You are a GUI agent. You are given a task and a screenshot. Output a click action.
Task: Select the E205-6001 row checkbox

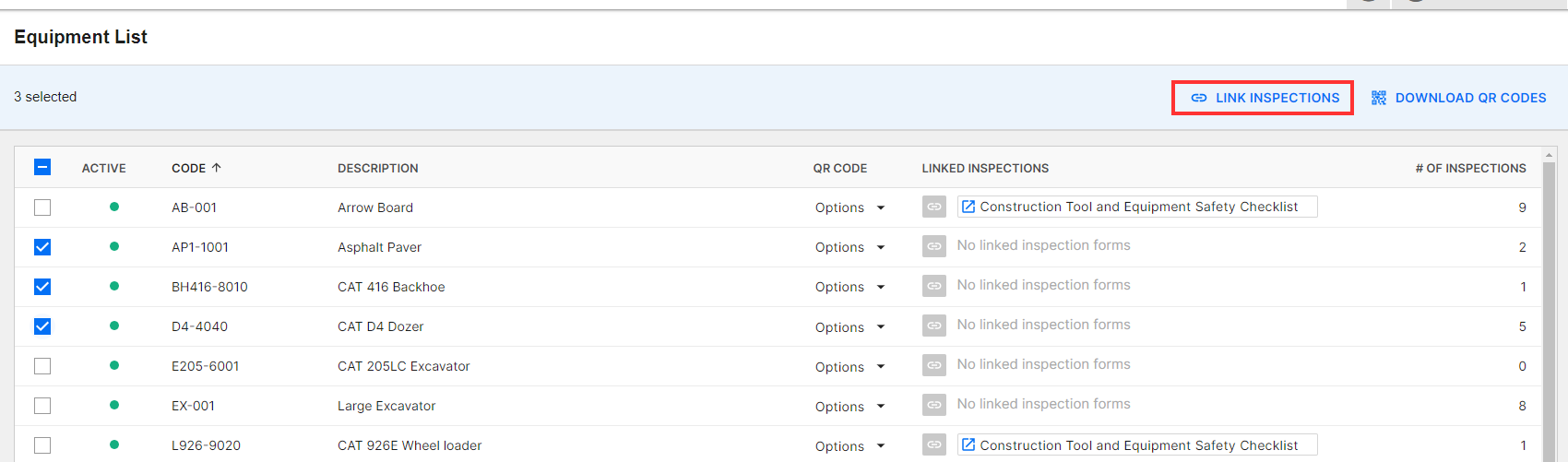pos(42,366)
